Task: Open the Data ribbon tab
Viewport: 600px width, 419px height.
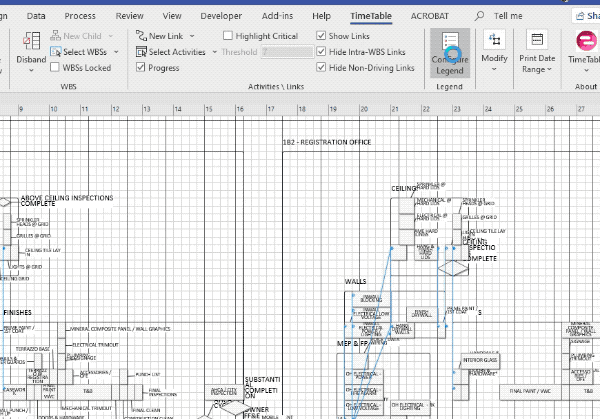Action: coord(36,16)
